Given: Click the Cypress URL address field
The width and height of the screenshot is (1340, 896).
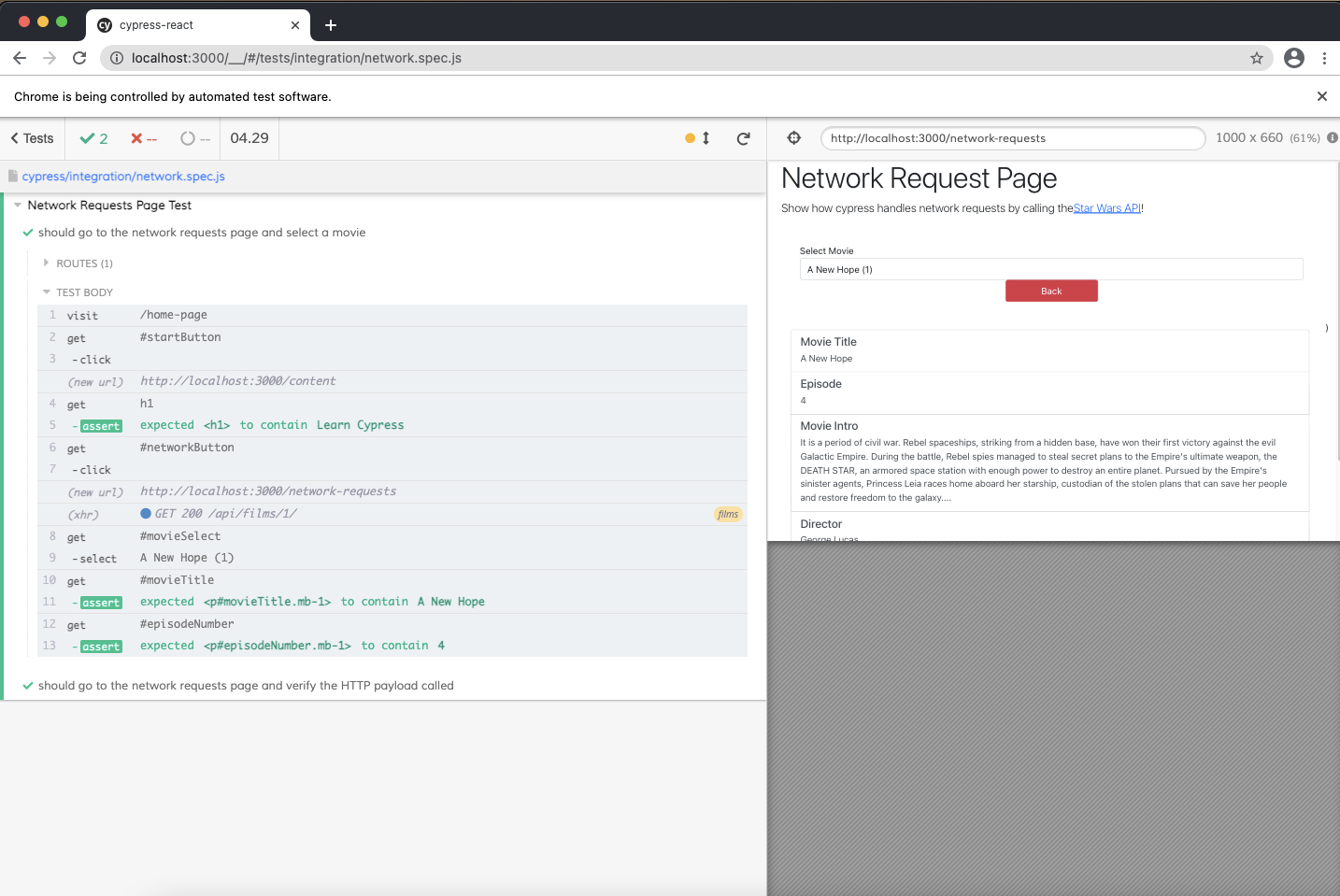Looking at the screenshot, I should coord(1012,137).
